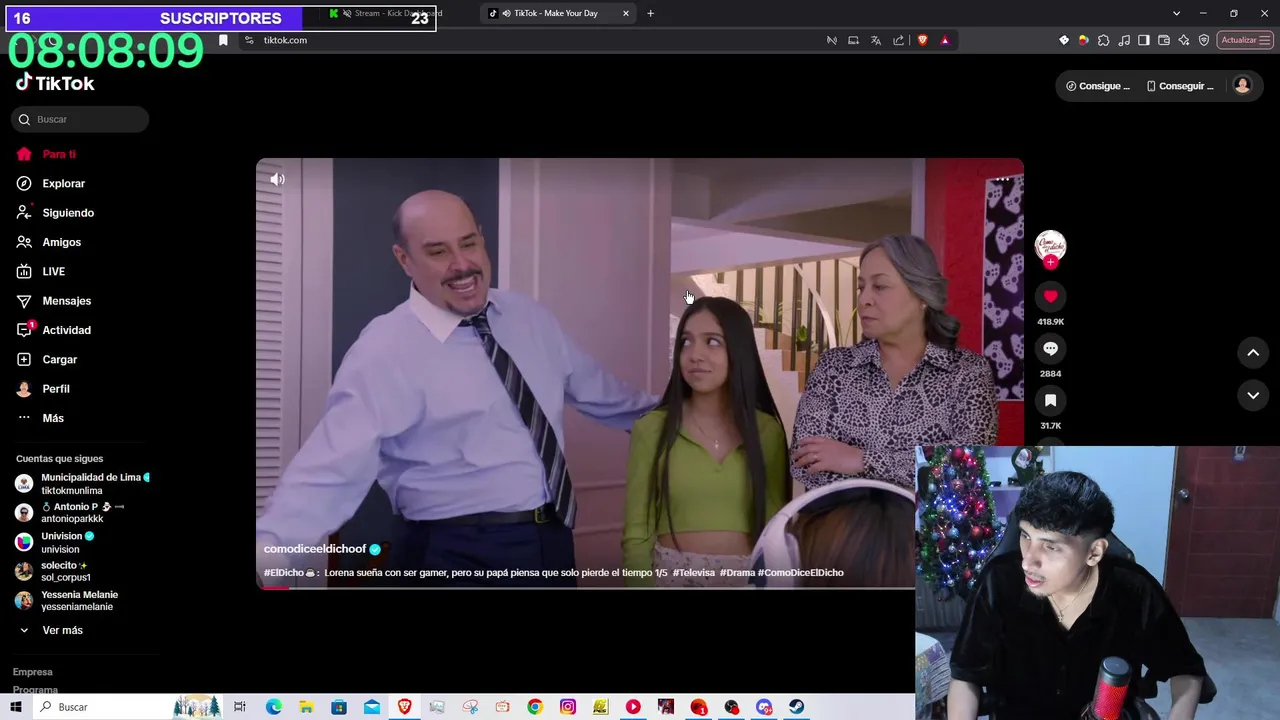Viewport: 1280px width, 720px height.
Task: Go to the previous video with the up arrow
Action: click(1253, 352)
